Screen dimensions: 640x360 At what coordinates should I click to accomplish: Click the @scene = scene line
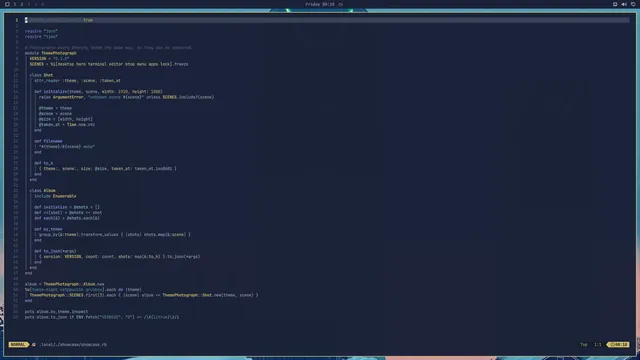pos(55,113)
